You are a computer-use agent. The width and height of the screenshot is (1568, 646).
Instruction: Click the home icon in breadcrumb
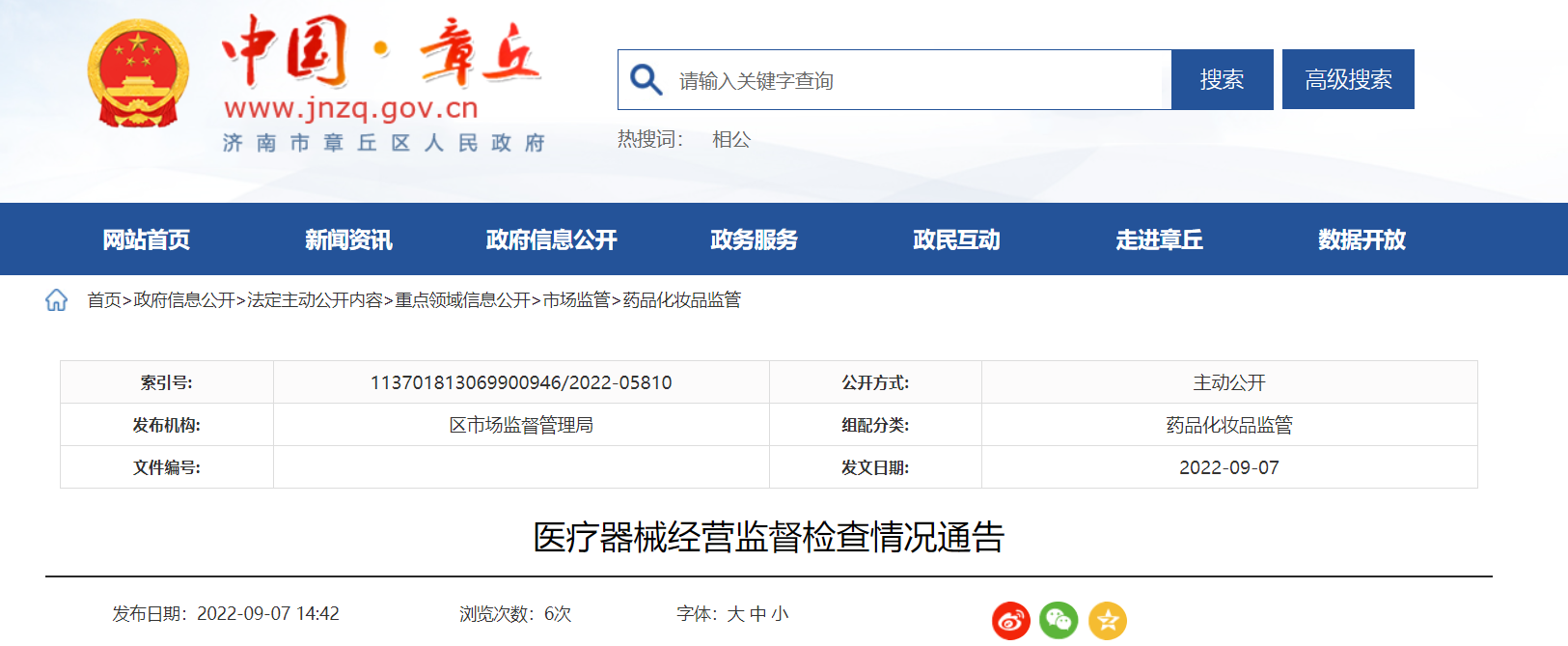56,300
